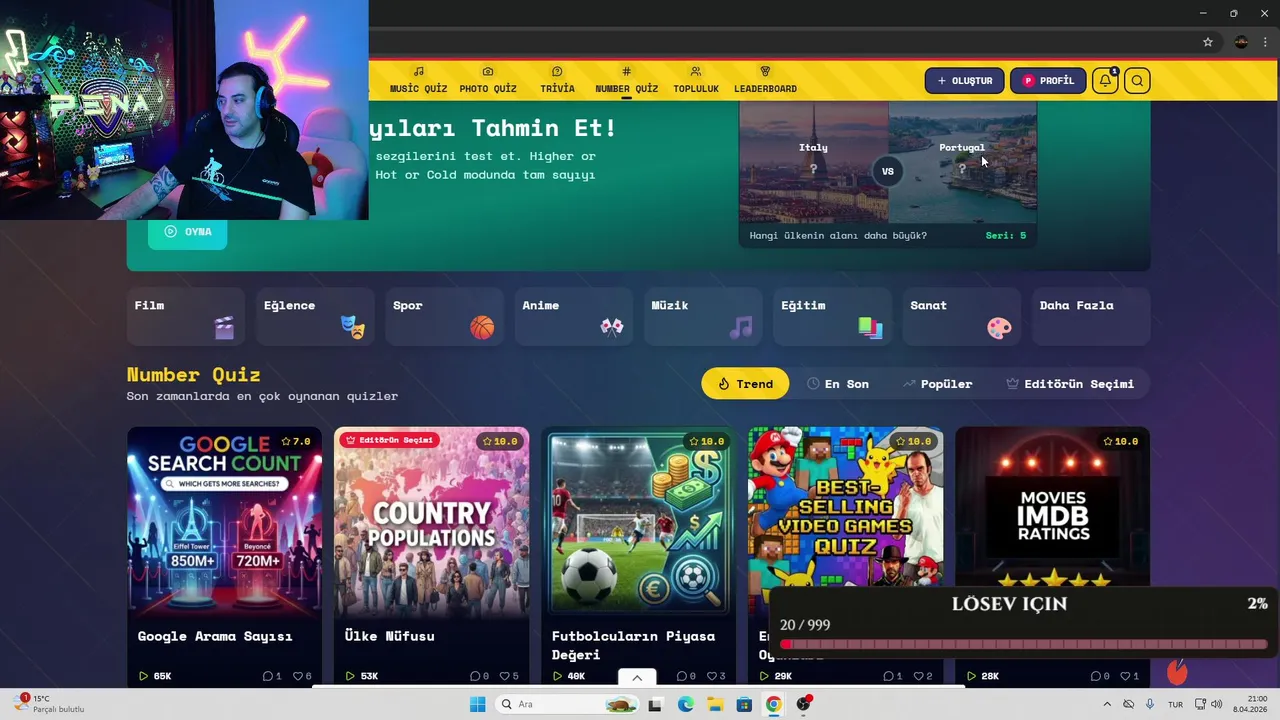The width and height of the screenshot is (1280, 720).
Task: Click the Ülke Nüfusu title
Action: [x=389, y=636]
